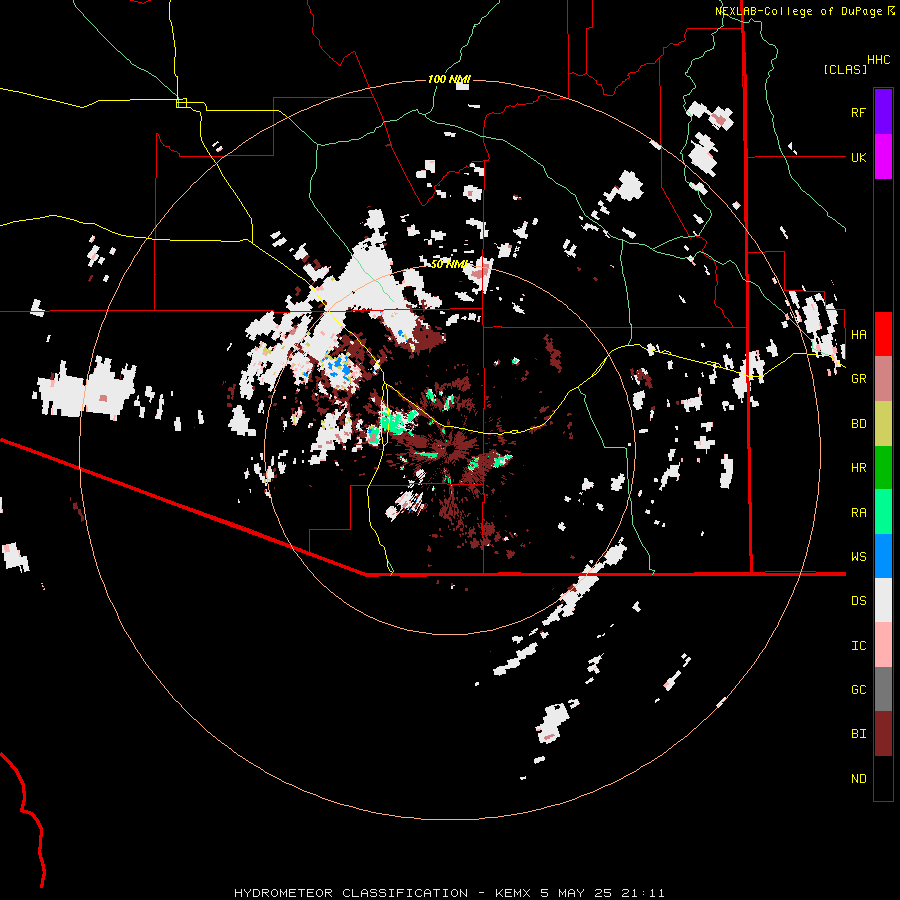Image resolution: width=900 pixels, height=900 pixels.
Task: Click the 100 NMI range ring label
Action: [449, 79]
